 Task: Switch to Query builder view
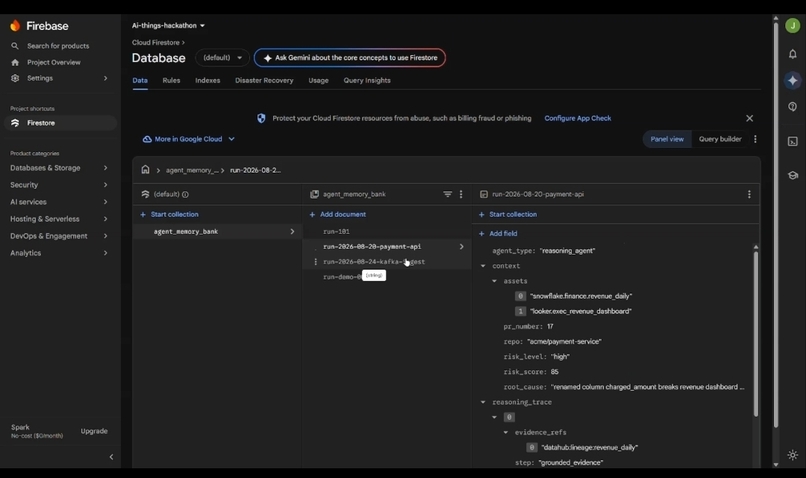pos(720,139)
